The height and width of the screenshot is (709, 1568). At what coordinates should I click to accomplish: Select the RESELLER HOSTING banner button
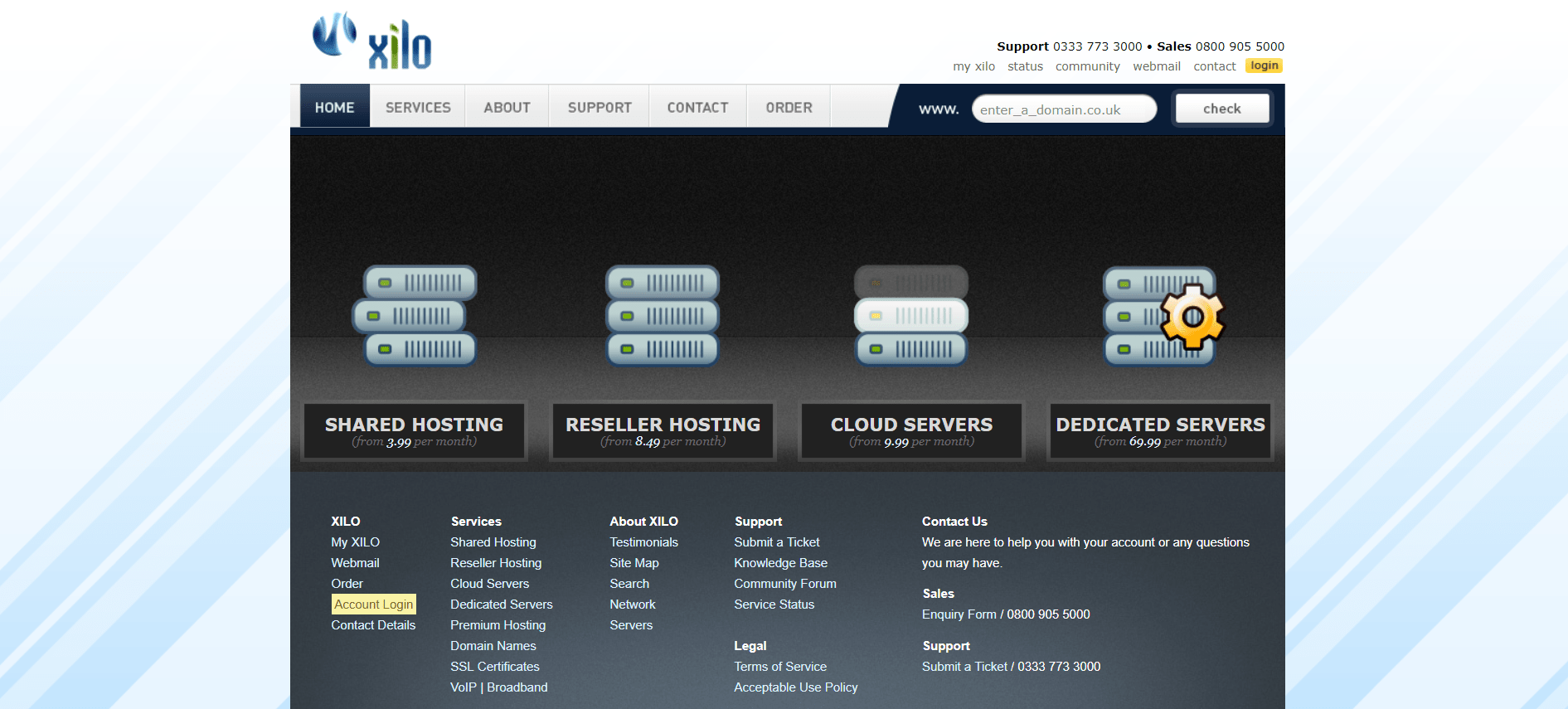pos(663,430)
